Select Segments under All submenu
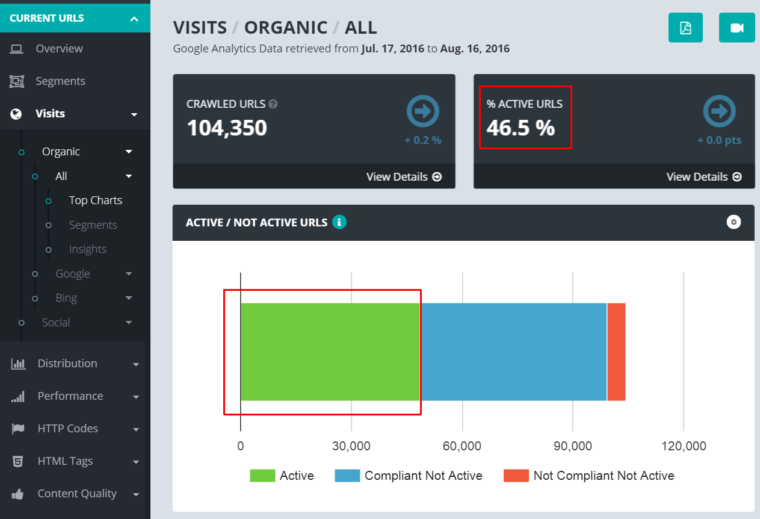Screen dimensions: 760x519 click(x=93, y=225)
